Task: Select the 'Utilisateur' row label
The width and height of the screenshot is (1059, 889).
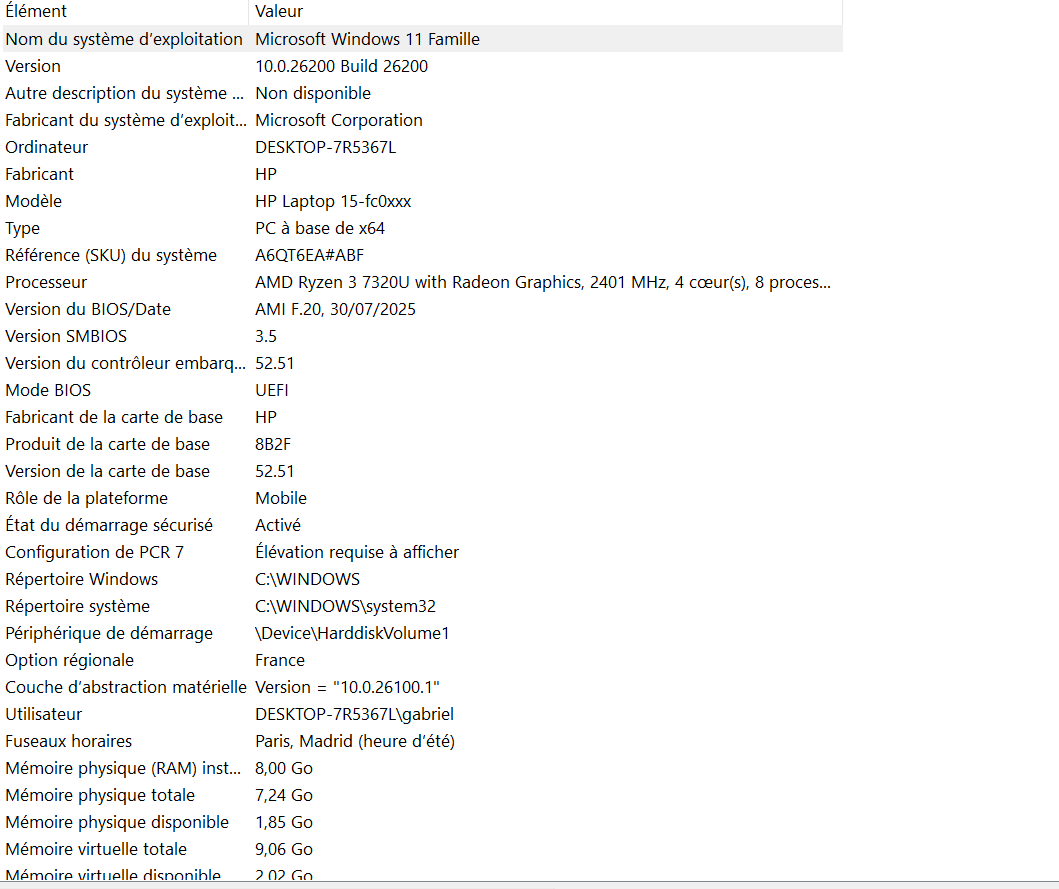Action: [43, 715]
